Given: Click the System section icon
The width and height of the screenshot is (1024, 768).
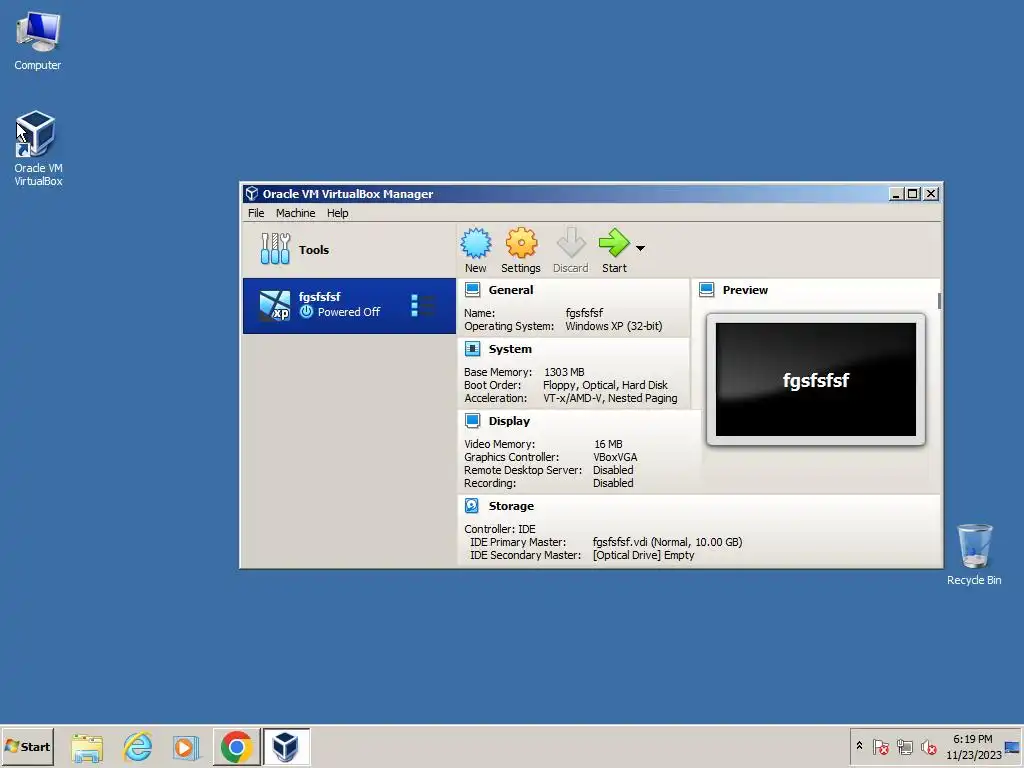Looking at the screenshot, I should [473, 349].
